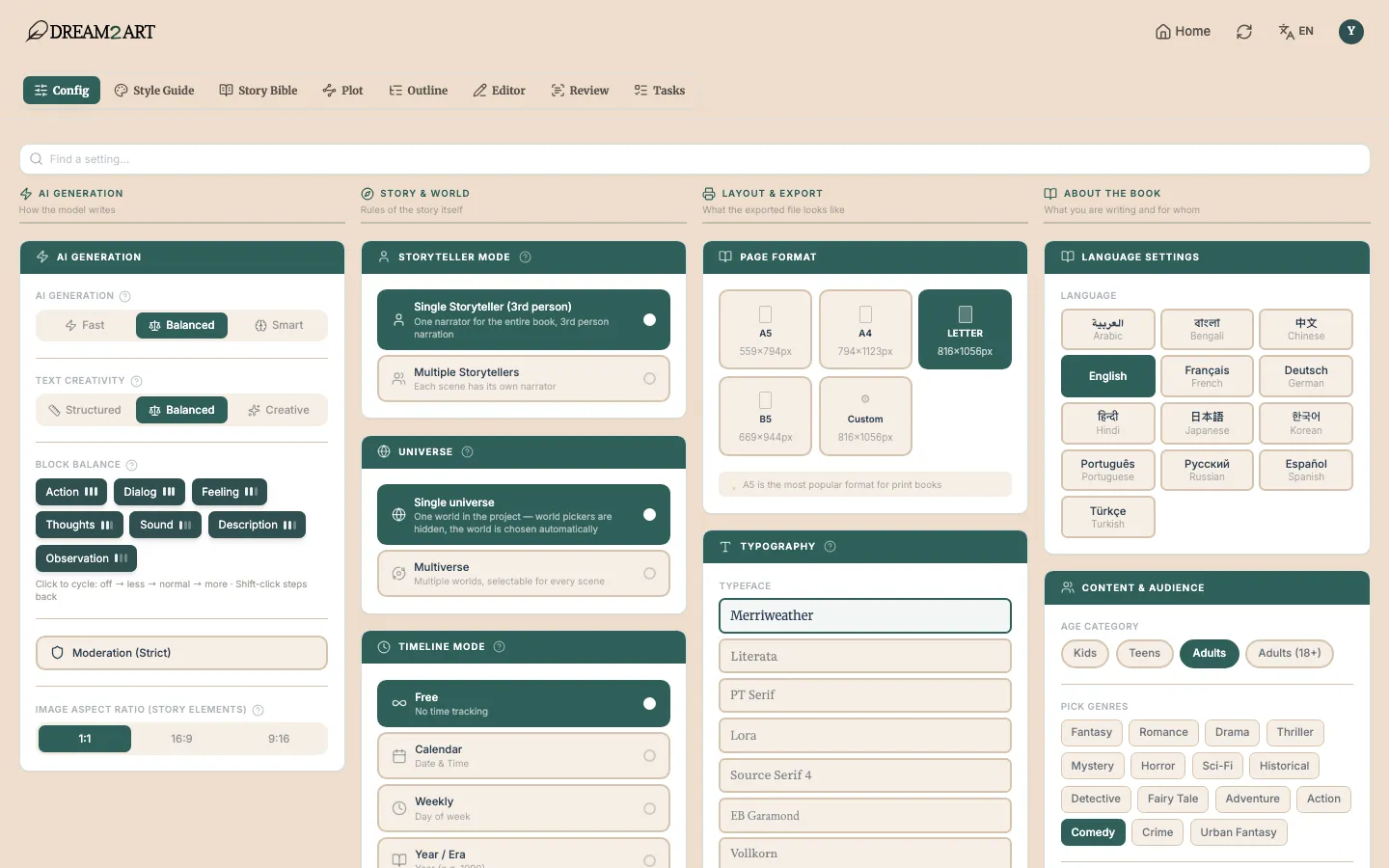Choose A4 page format card
This screenshot has height=868, width=1389.
tap(865, 330)
